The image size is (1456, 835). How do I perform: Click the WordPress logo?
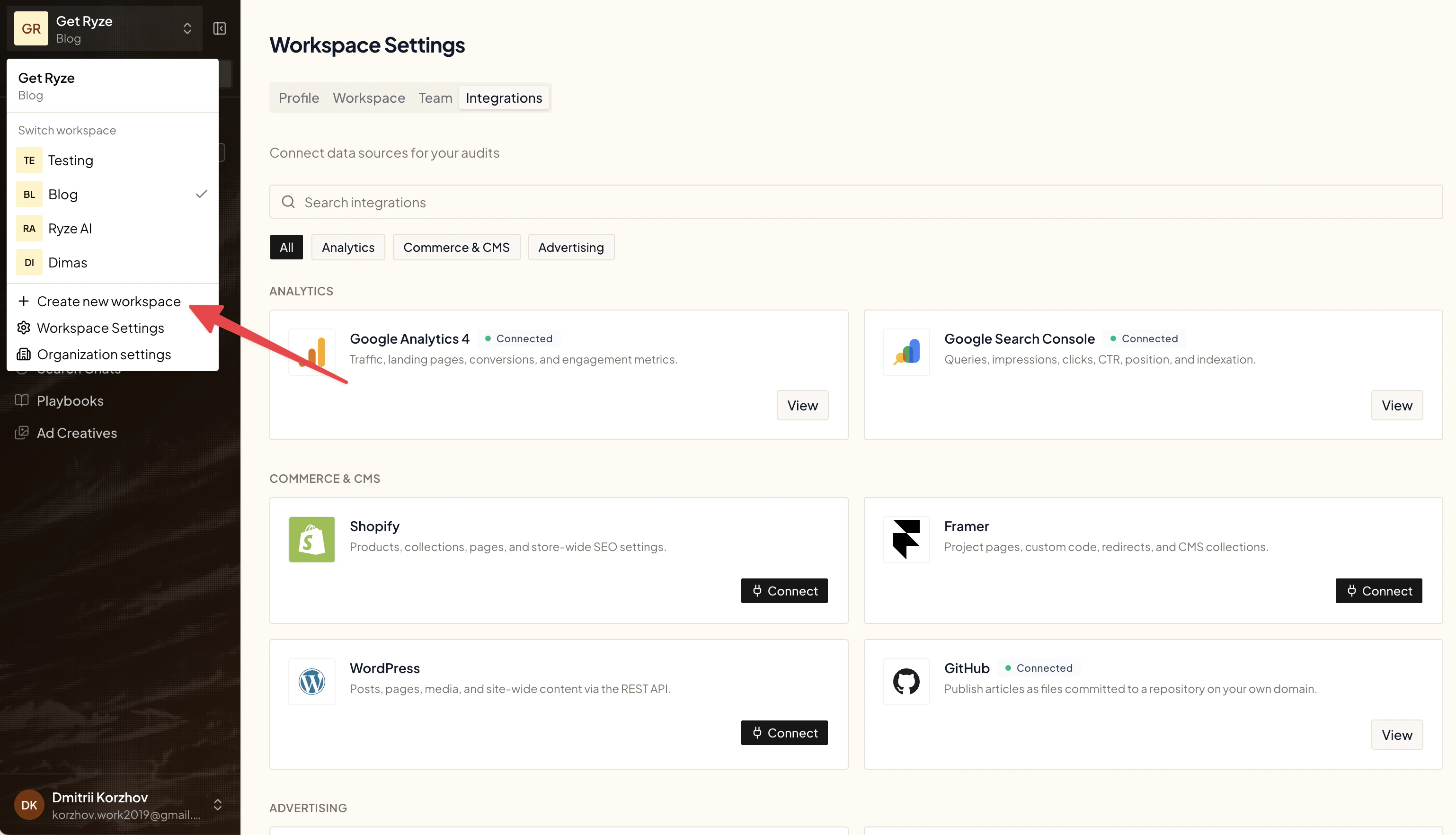[312, 682]
